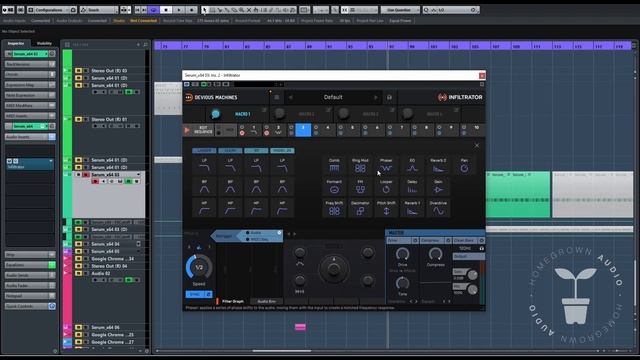The width and height of the screenshot is (640, 360).
Task: Toggle the Clean Bass power button
Action: (482, 240)
